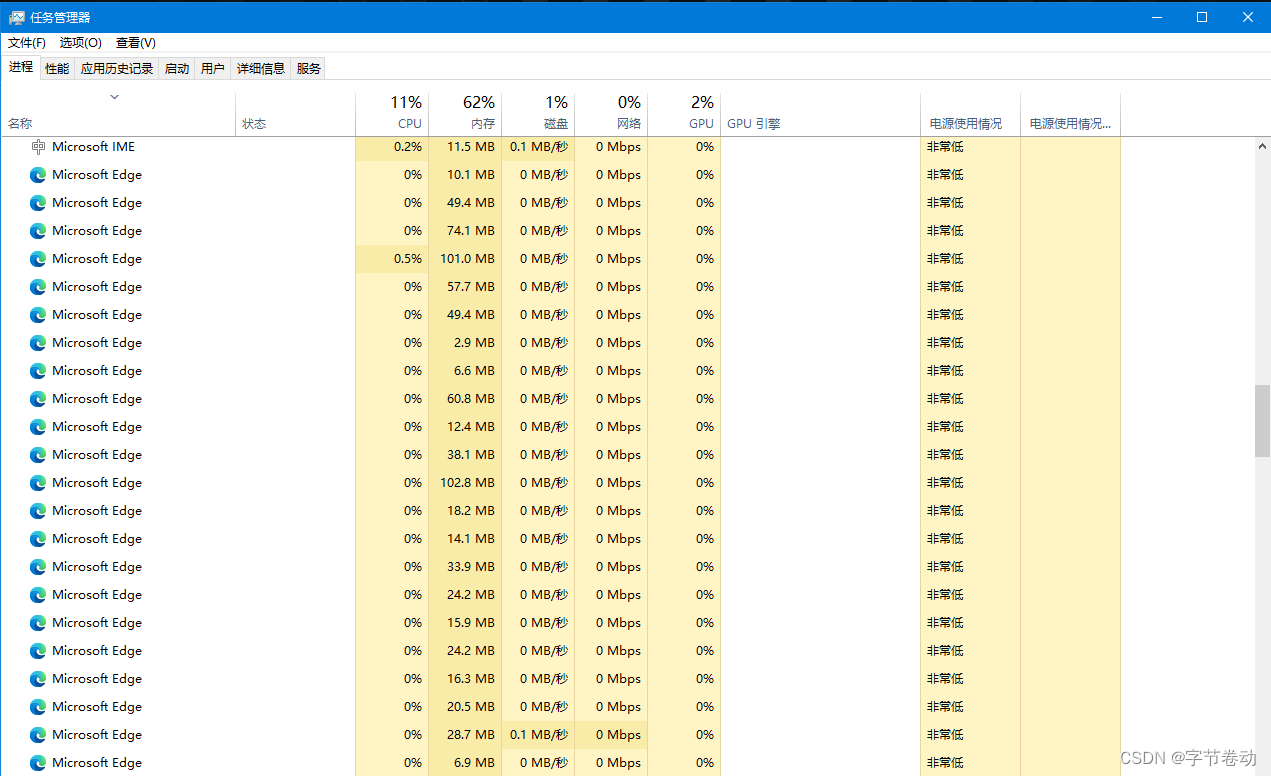Image resolution: width=1271 pixels, height=776 pixels.
Task: Sort by the CPU 11% column header
Action: point(392,114)
